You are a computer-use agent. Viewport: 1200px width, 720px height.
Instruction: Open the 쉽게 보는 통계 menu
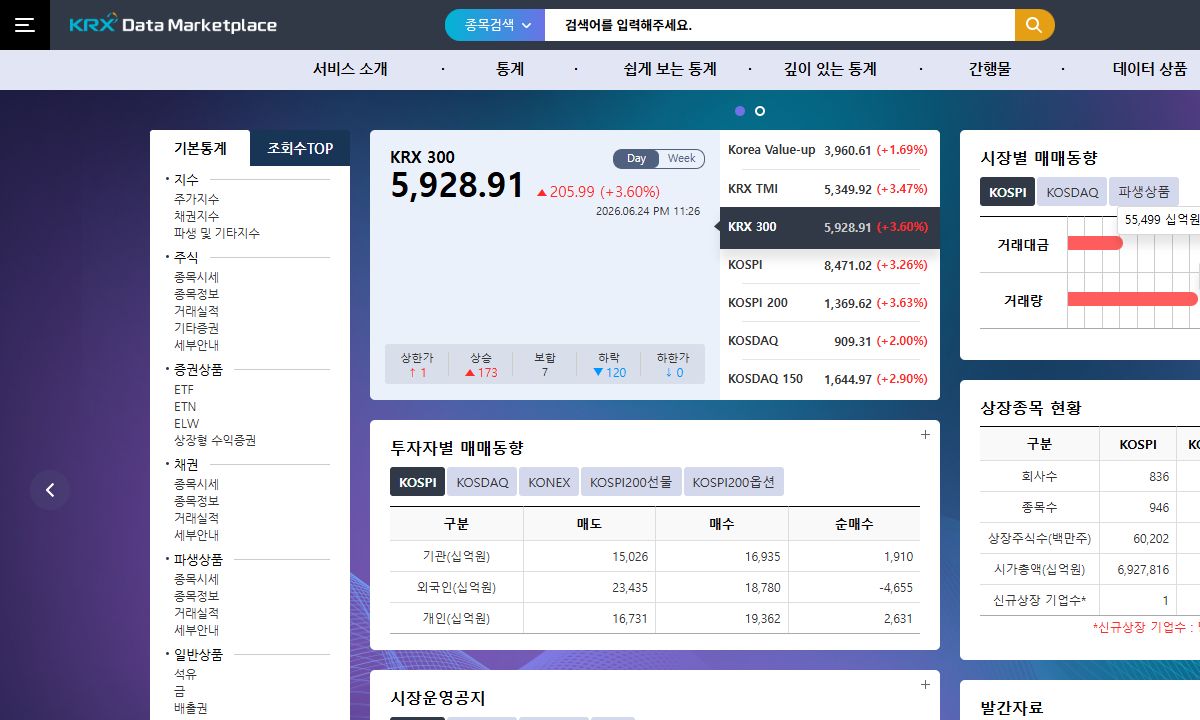point(670,69)
